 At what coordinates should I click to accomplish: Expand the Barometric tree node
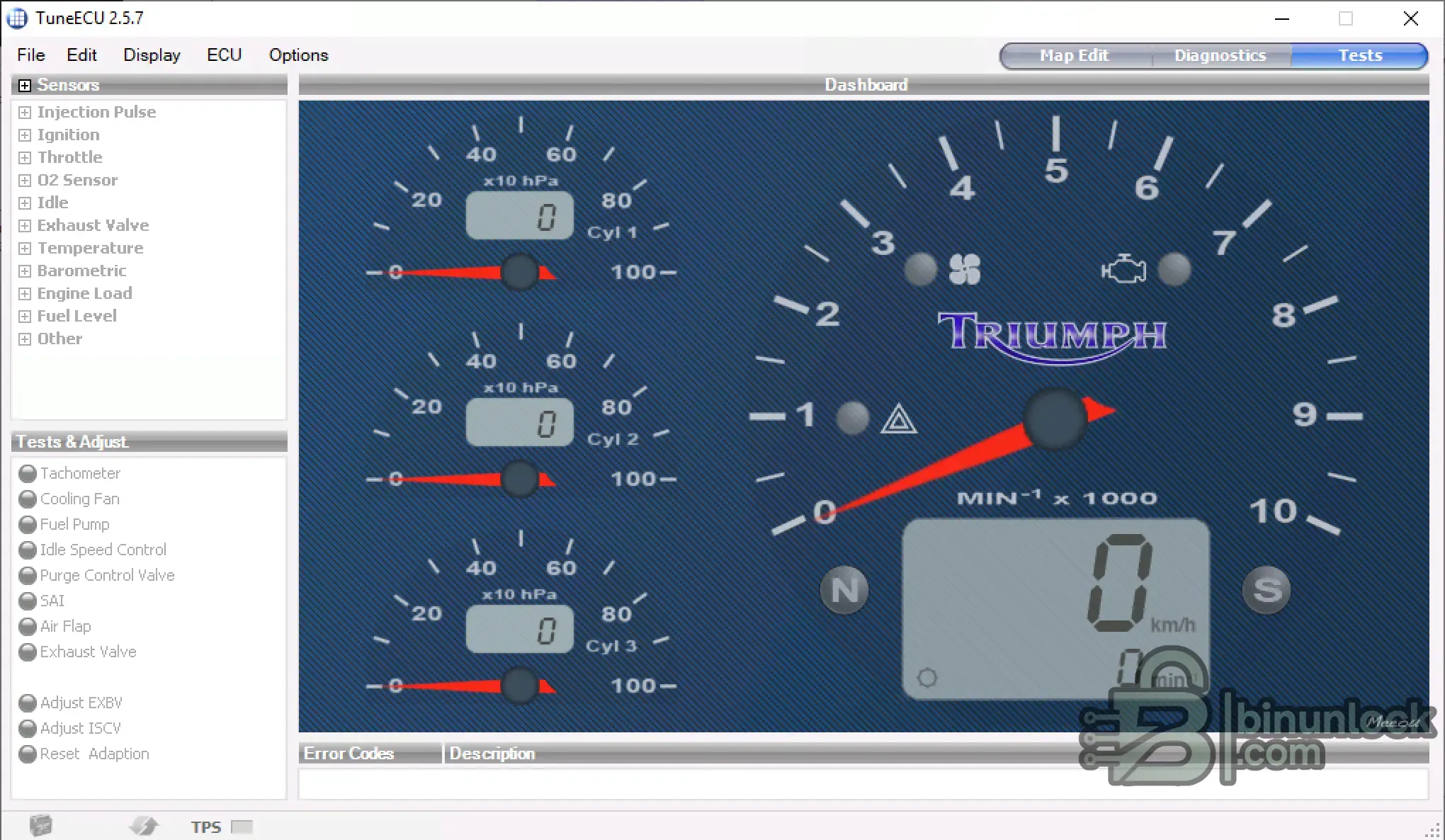point(25,271)
